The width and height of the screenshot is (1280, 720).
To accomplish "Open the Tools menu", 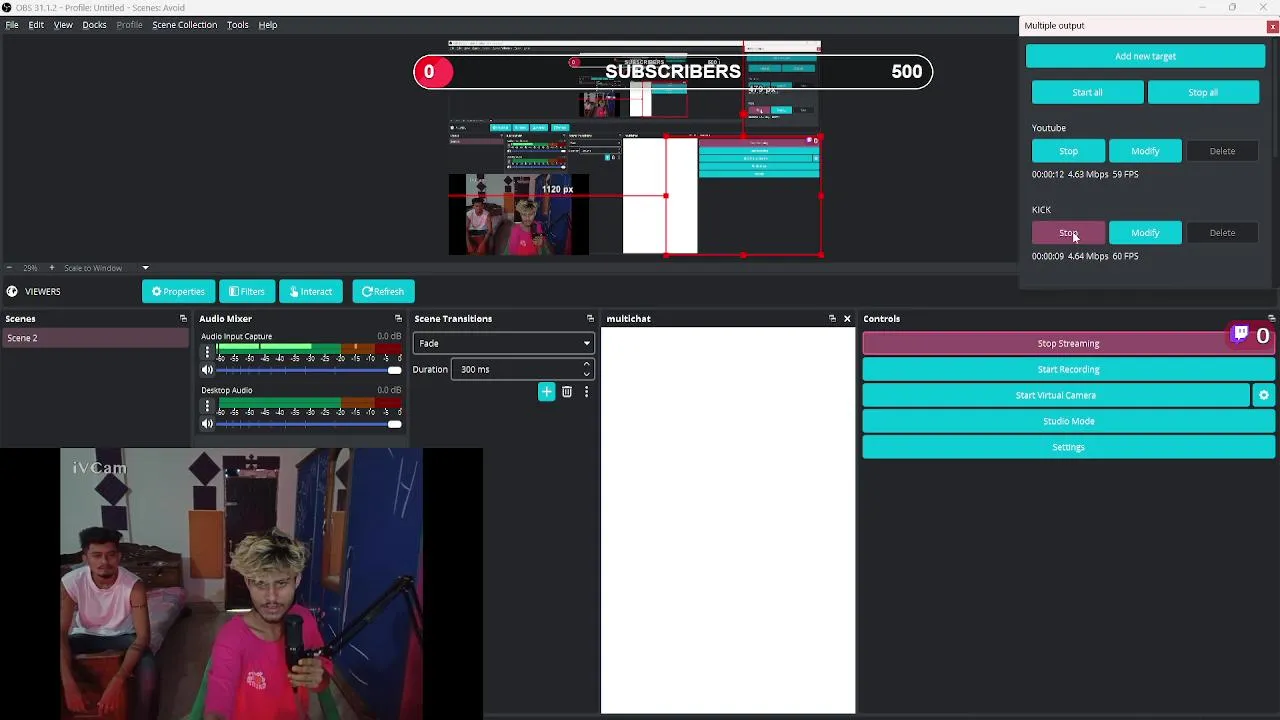I will (x=237, y=25).
